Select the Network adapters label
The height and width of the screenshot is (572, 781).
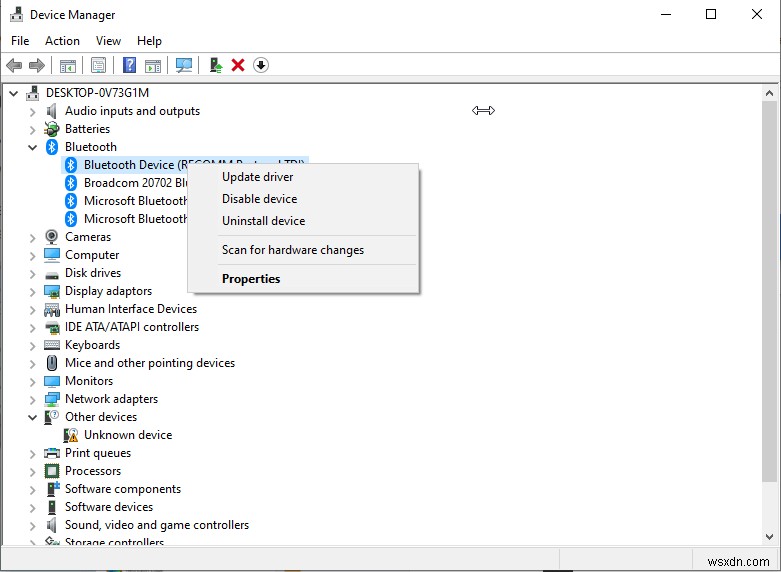[x=112, y=399]
